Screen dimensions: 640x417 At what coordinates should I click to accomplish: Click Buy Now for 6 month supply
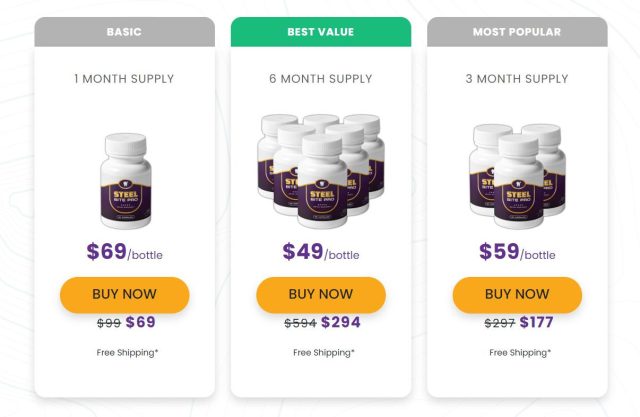click(x=321, y=295)
